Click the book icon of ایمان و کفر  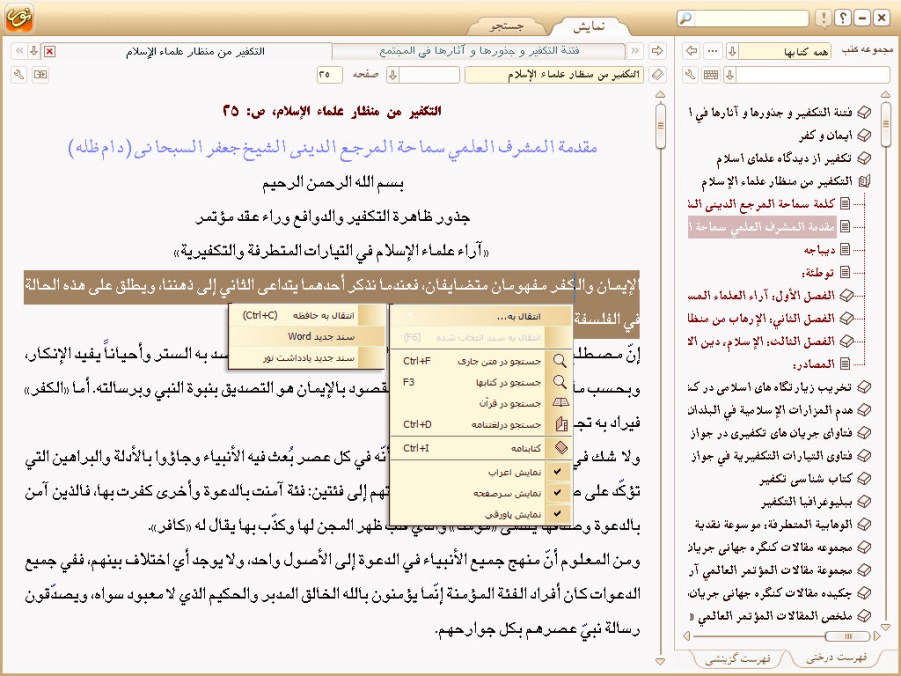[864, 136]
